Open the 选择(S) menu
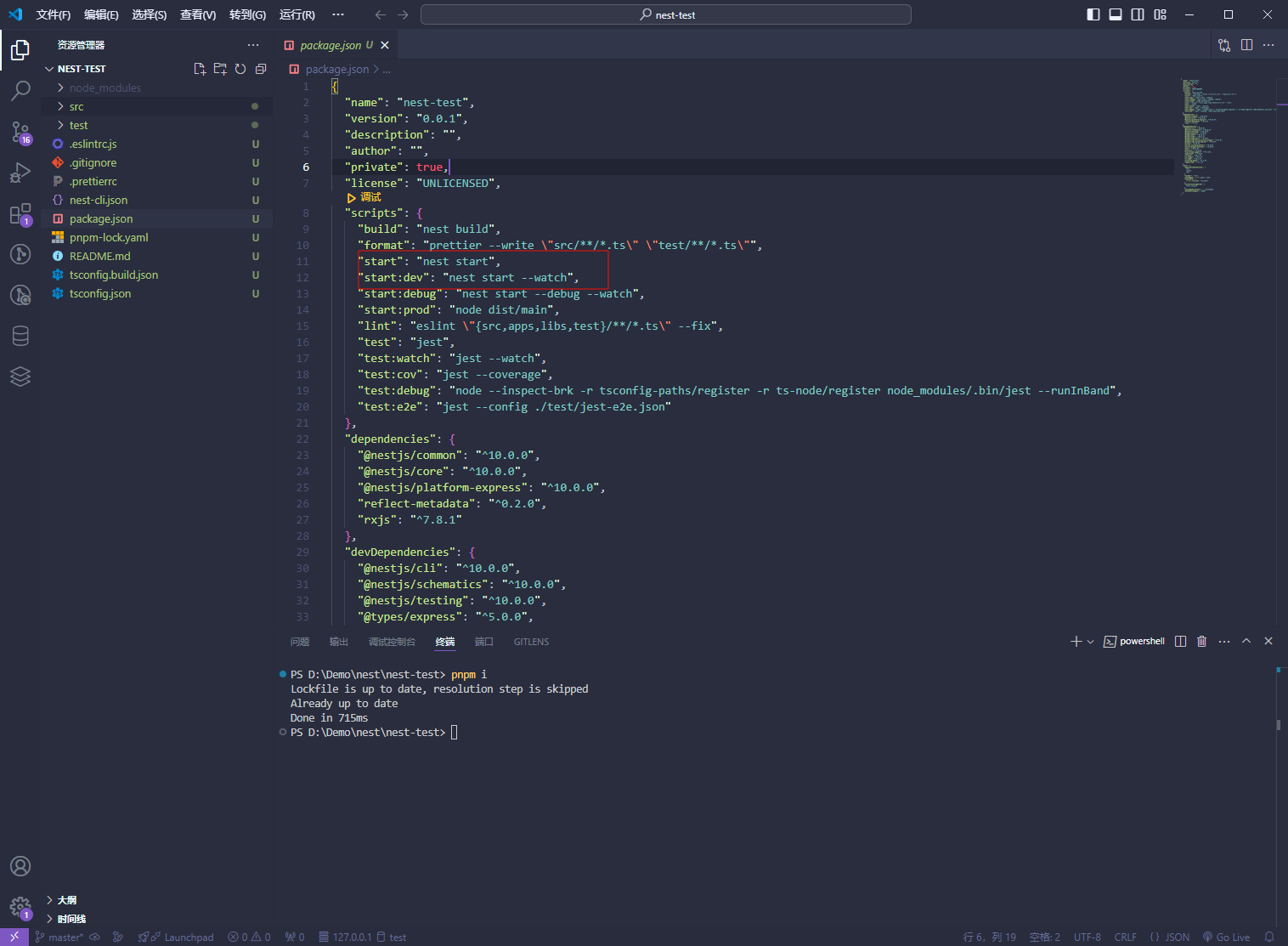This screenshot has height=946, width=1288. [149, 14]
